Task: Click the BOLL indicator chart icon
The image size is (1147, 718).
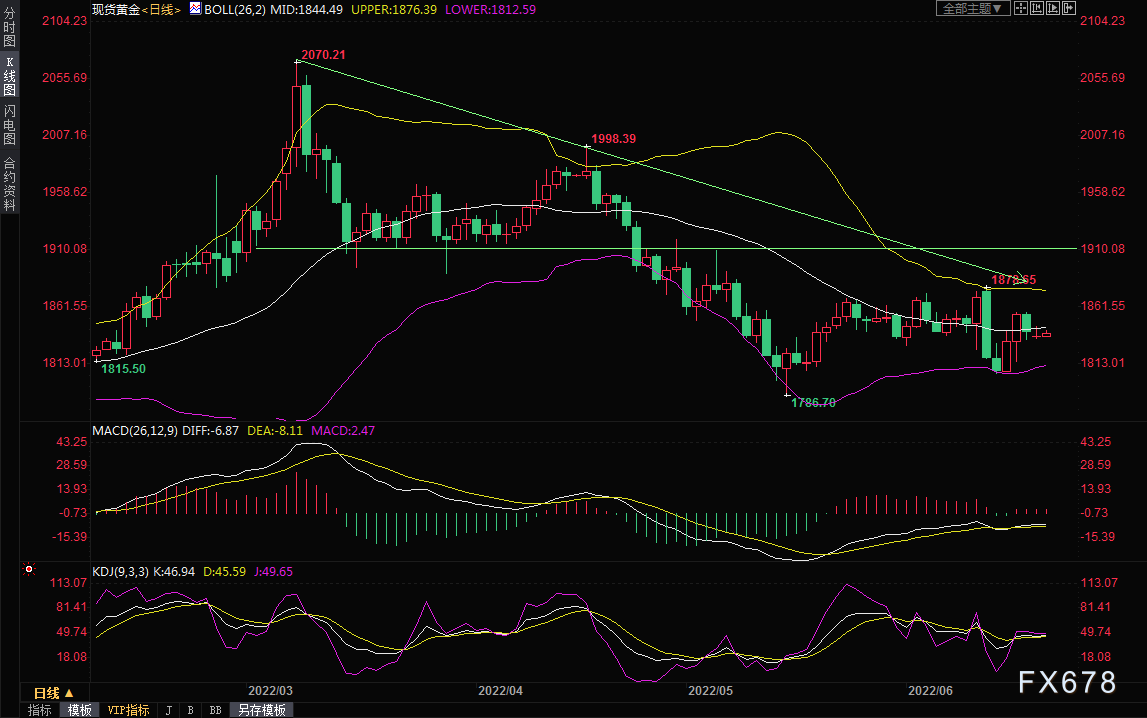Action: (195, 9)
